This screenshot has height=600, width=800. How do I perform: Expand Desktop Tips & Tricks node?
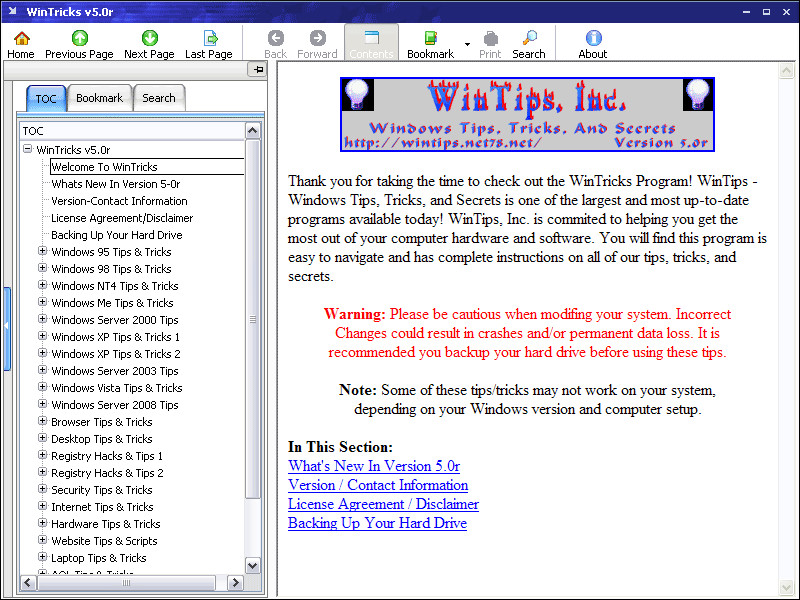point(43,438)
